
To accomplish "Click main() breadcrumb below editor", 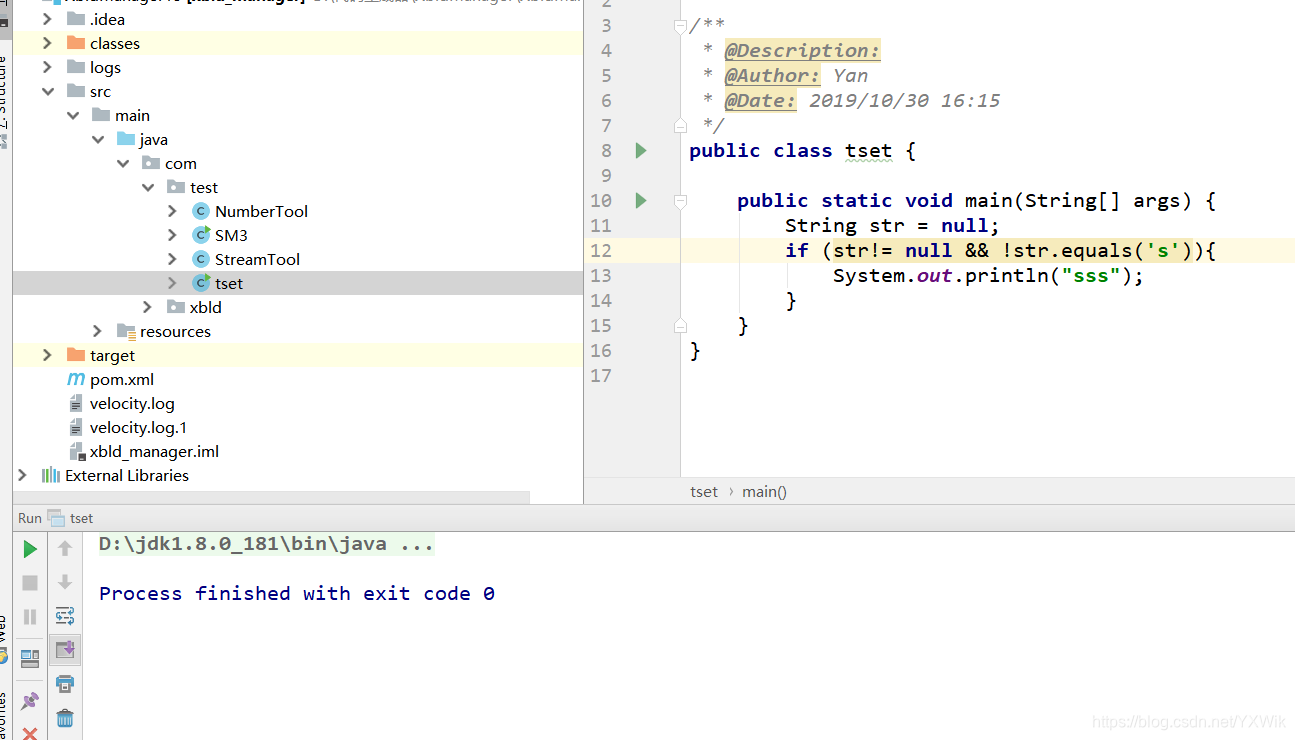I will (764, 491).
